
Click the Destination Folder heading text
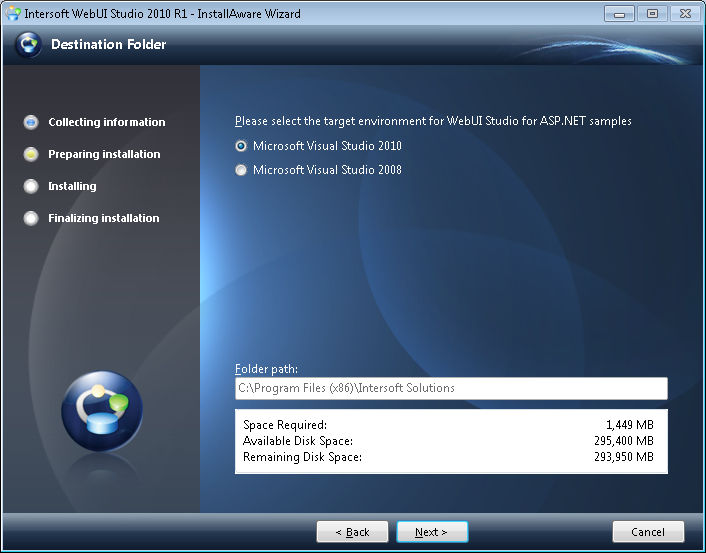(108, 45)
